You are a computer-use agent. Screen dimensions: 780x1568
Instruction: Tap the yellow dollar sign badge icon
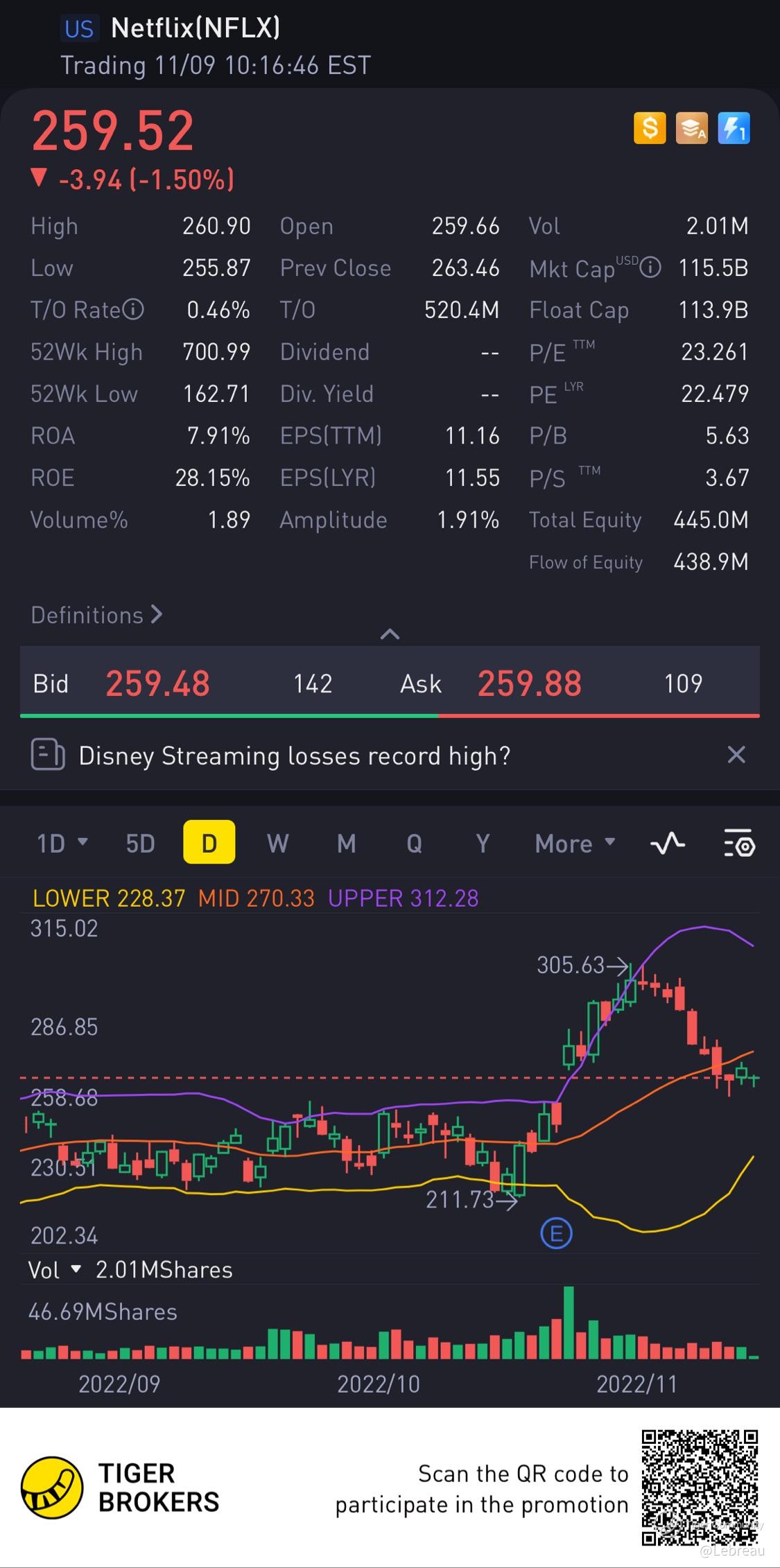tap(650, 128)
